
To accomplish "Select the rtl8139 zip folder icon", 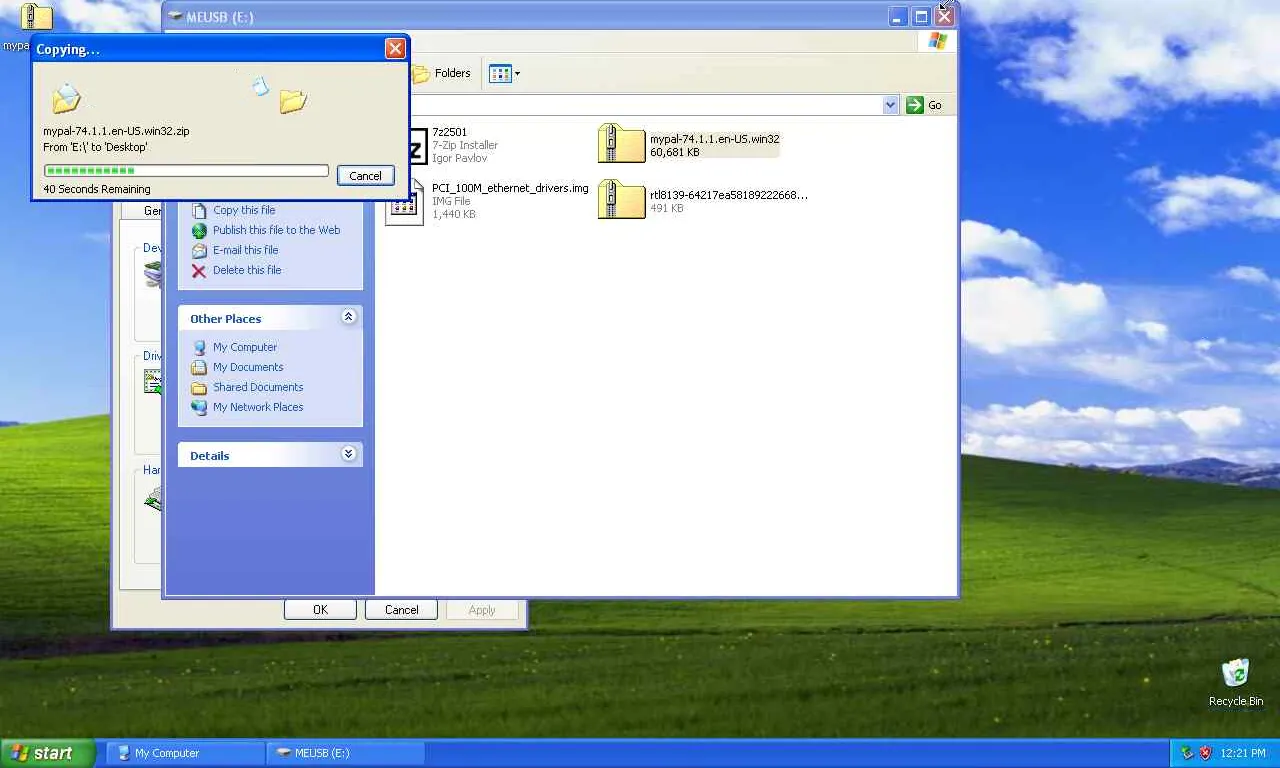I will pos(621,199).
